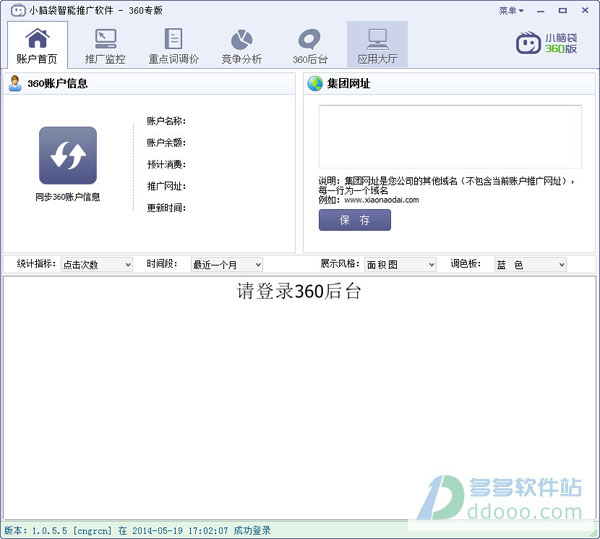Open the 菜单 dropdown menu
Viewport: 600px width, 539px height.
pos(511,11)
